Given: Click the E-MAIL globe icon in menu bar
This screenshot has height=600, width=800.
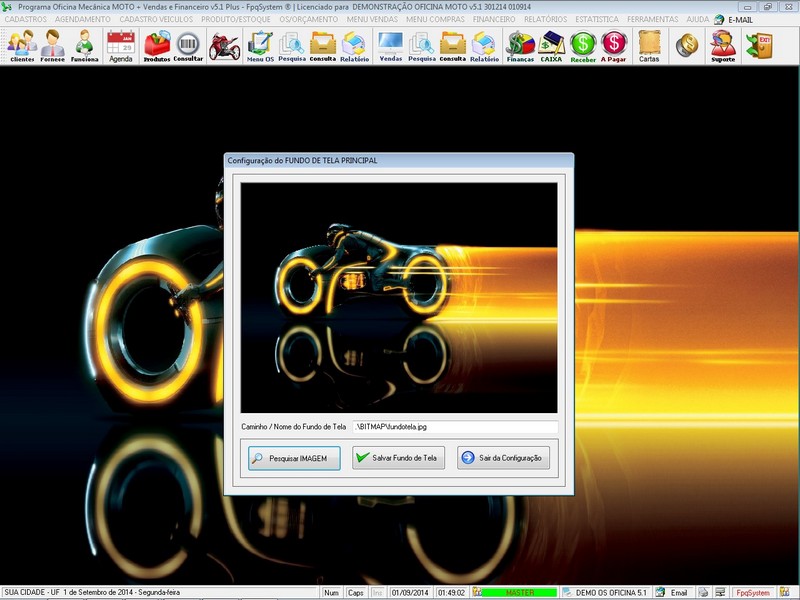Looking at the screenshot, I should point(719,19).
